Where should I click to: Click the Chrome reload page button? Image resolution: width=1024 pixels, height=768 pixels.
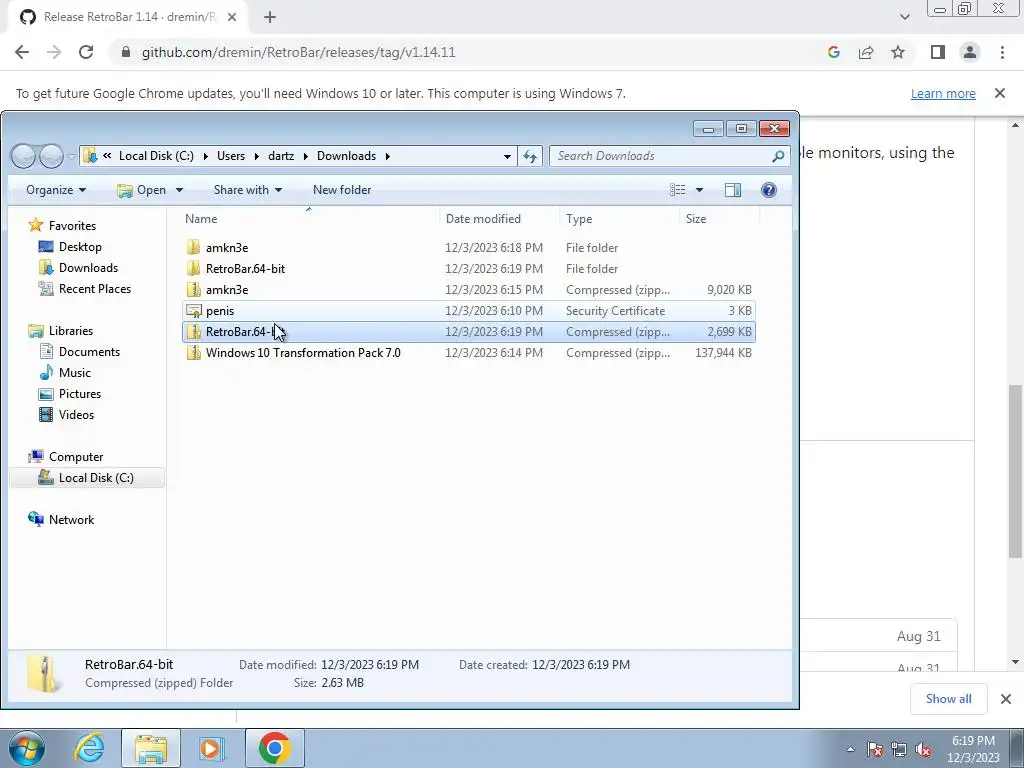86,52
